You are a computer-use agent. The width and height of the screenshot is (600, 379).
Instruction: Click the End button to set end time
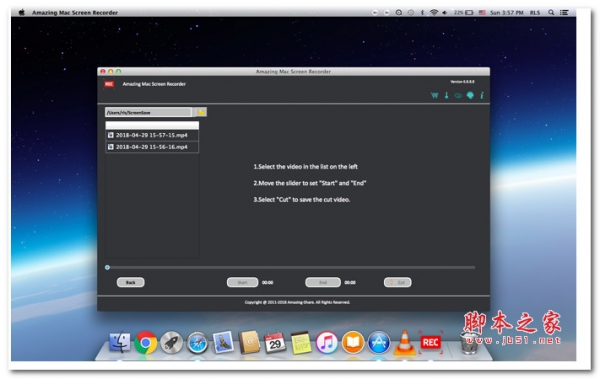[323, 283]
